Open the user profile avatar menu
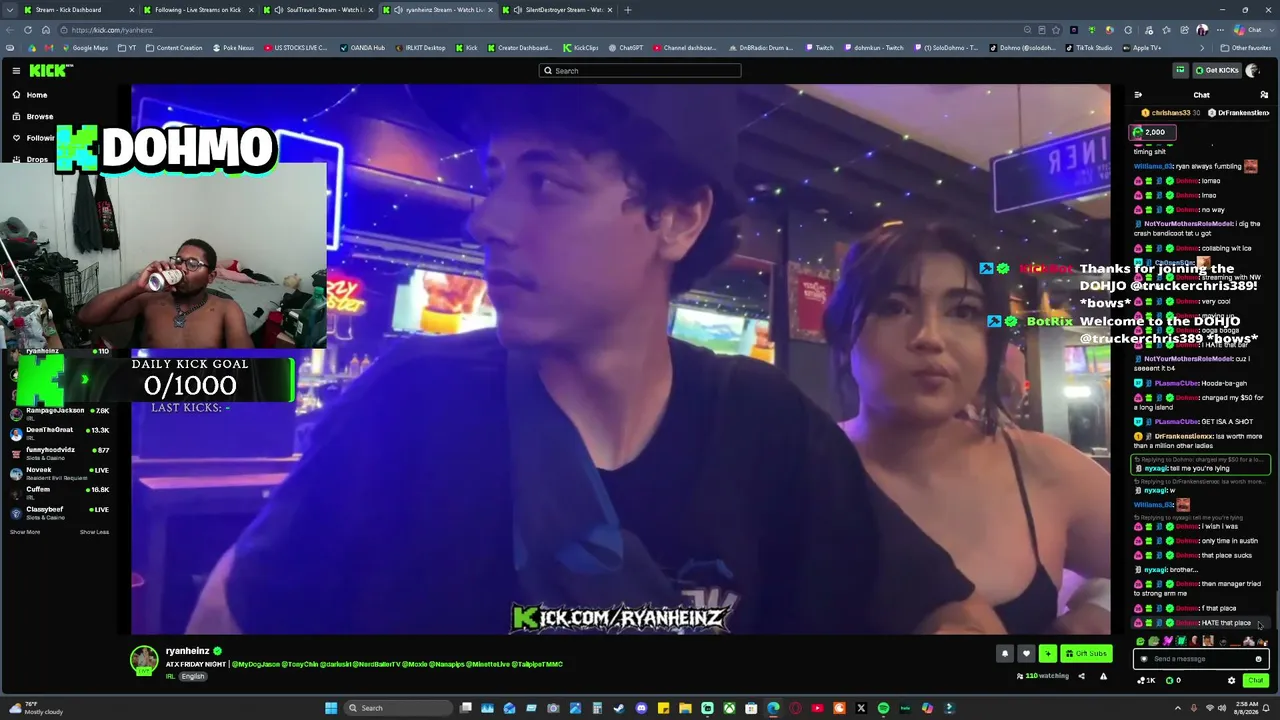 (1253, 70)
